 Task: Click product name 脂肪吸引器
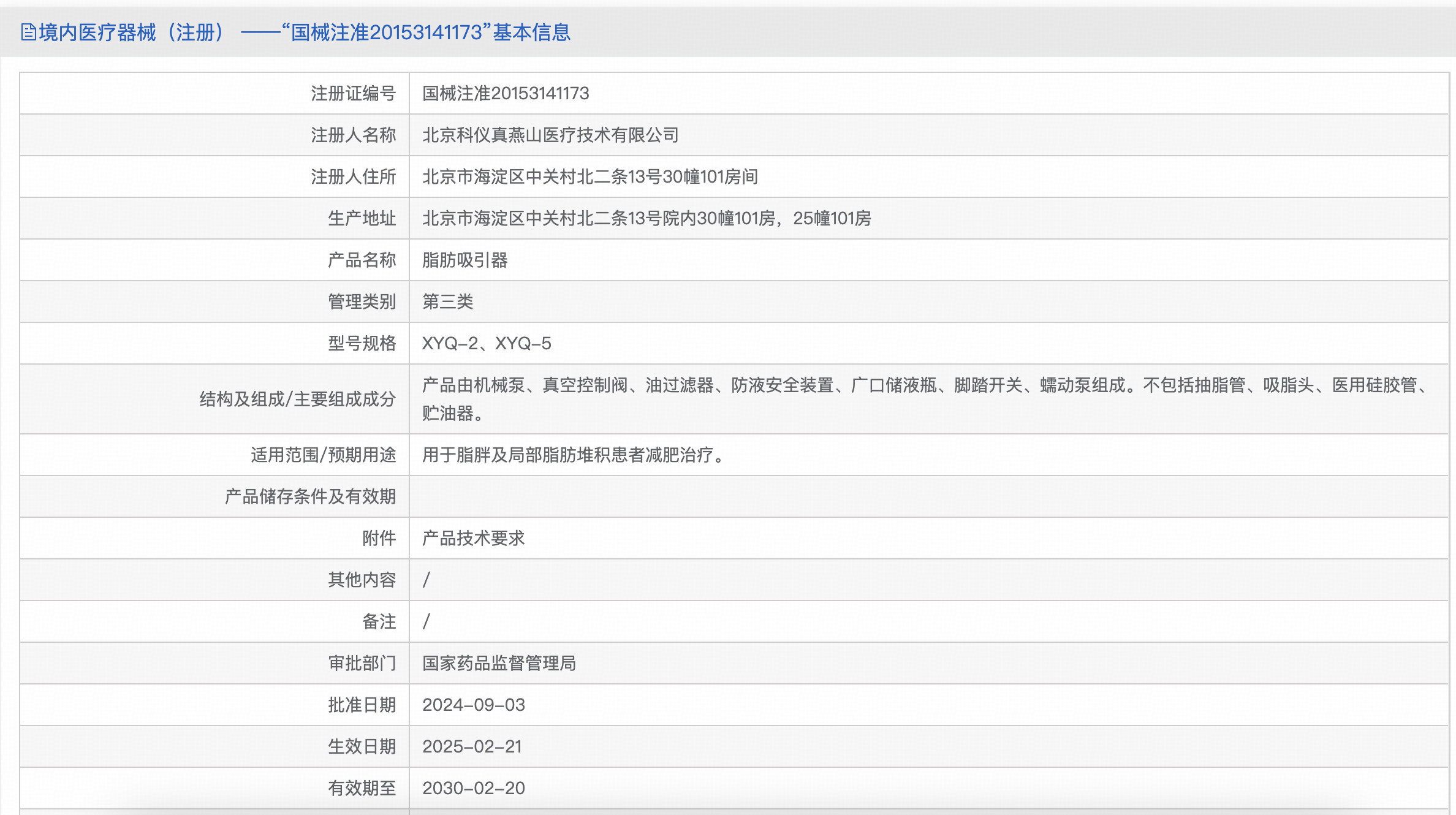tap(464, 260)
